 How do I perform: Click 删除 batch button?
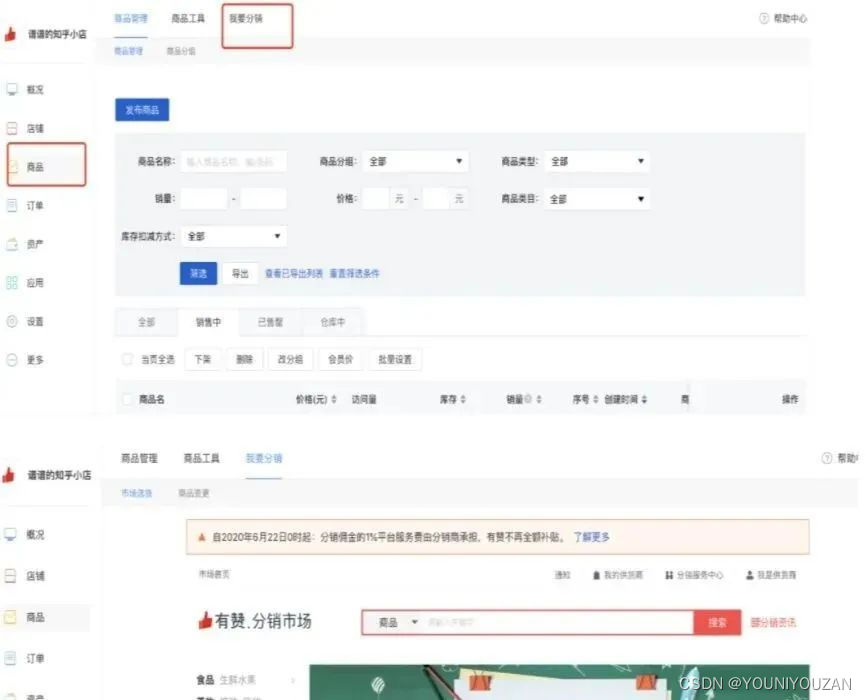pyautogui.click(x=245, y=359)
